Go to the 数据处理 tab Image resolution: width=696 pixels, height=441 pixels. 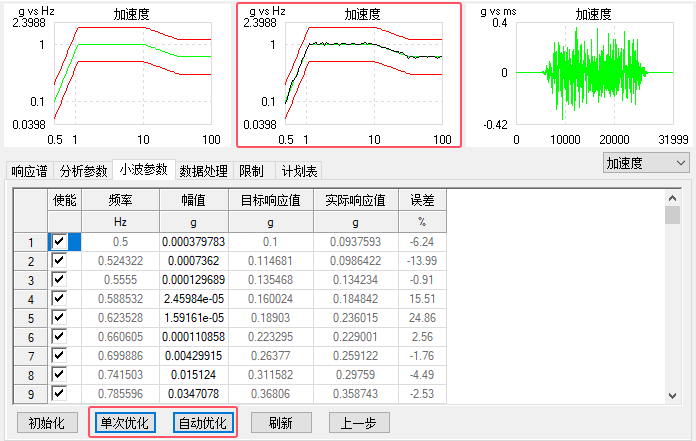pyautogui.click(x=203, y=171)
